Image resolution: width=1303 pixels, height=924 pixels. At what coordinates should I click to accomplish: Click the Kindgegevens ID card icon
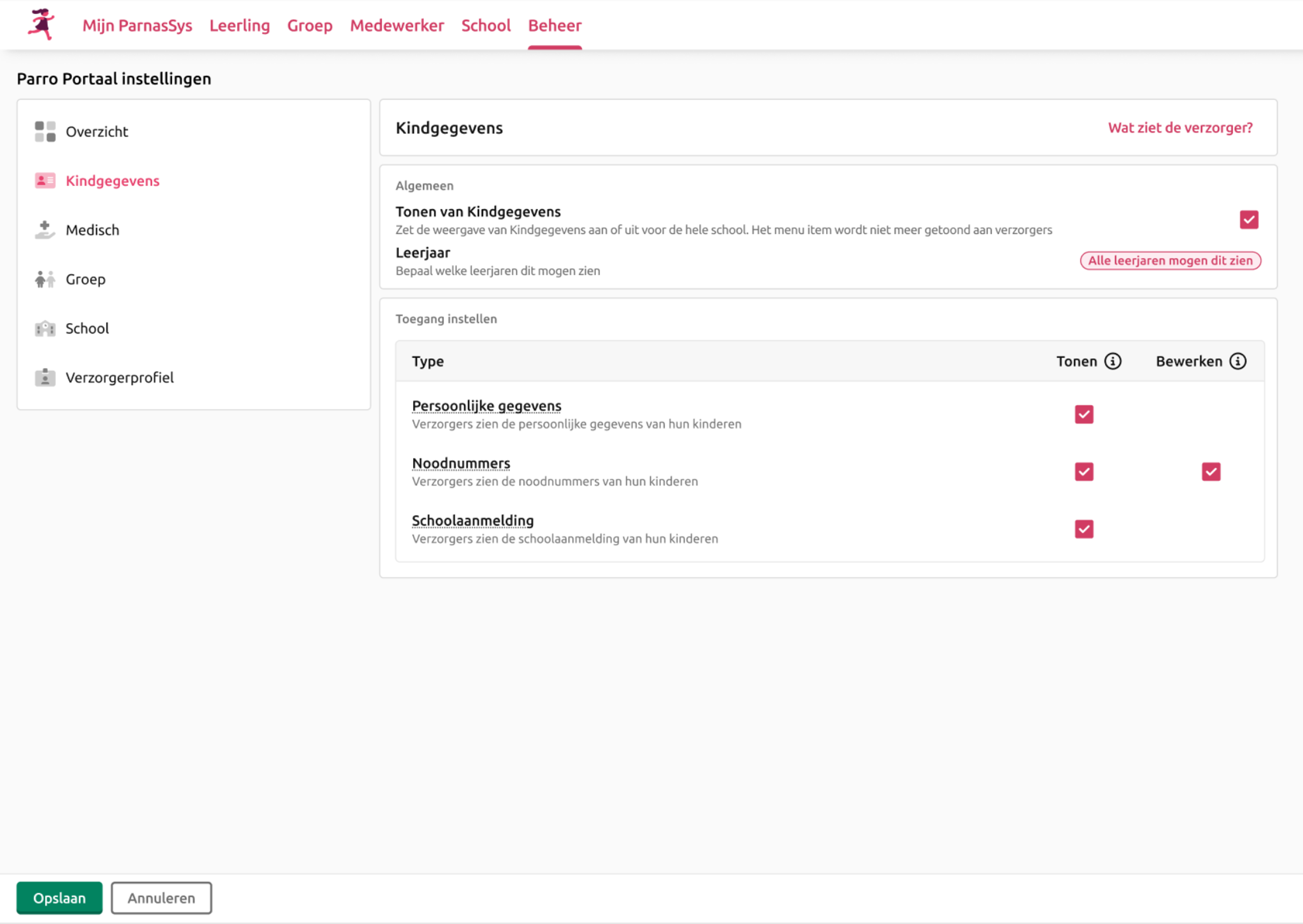click(x=45, y=180)
